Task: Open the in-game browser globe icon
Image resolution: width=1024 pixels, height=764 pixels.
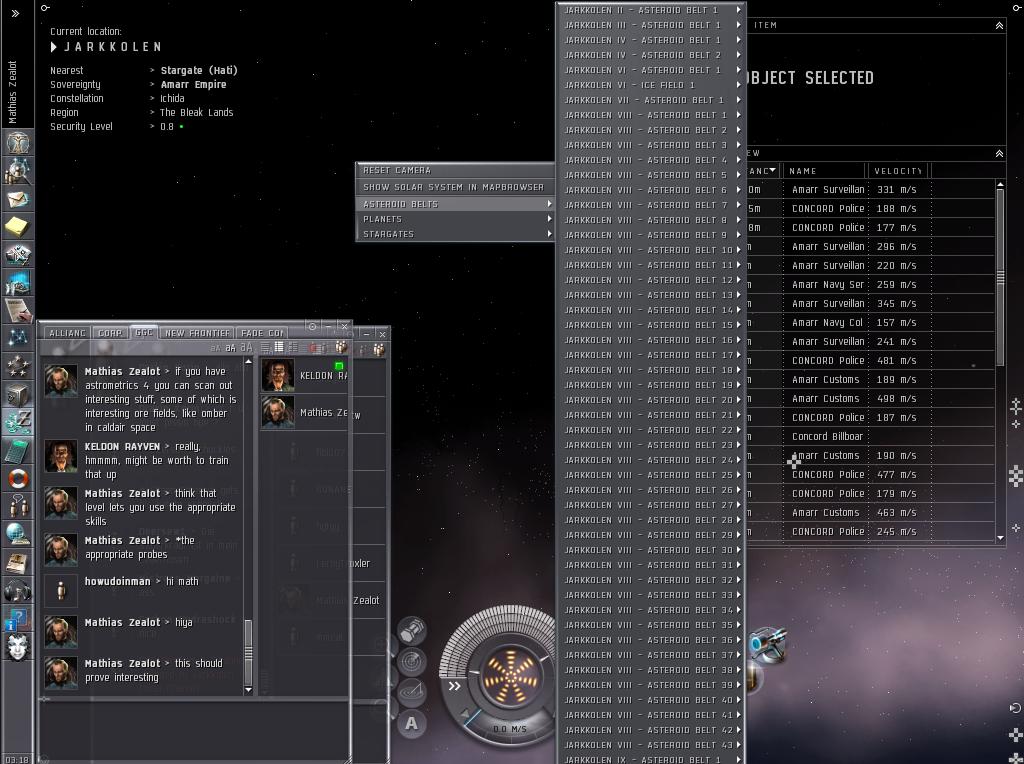Action: point(18,534)
